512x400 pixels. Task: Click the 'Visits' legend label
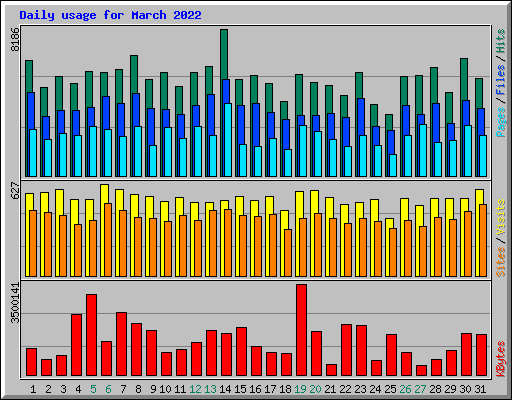point(501,217)
